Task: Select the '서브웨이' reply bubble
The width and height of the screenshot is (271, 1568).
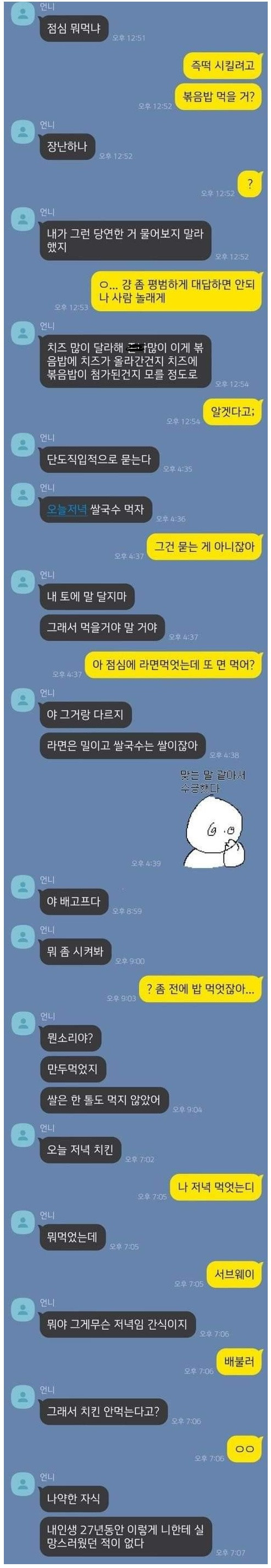Action: [x=235, y=1275]
